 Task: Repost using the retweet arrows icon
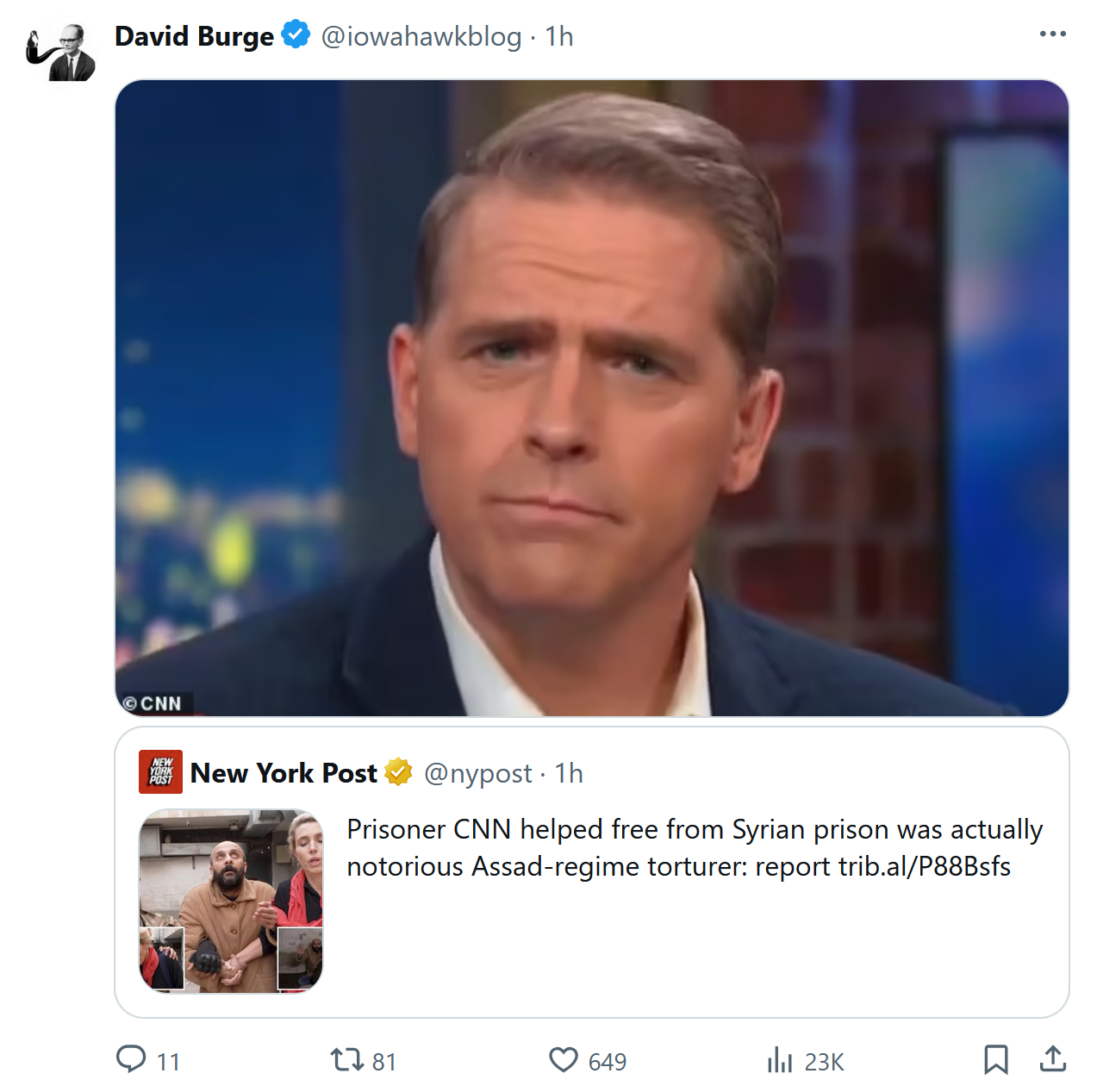(x=347, y=1059)
